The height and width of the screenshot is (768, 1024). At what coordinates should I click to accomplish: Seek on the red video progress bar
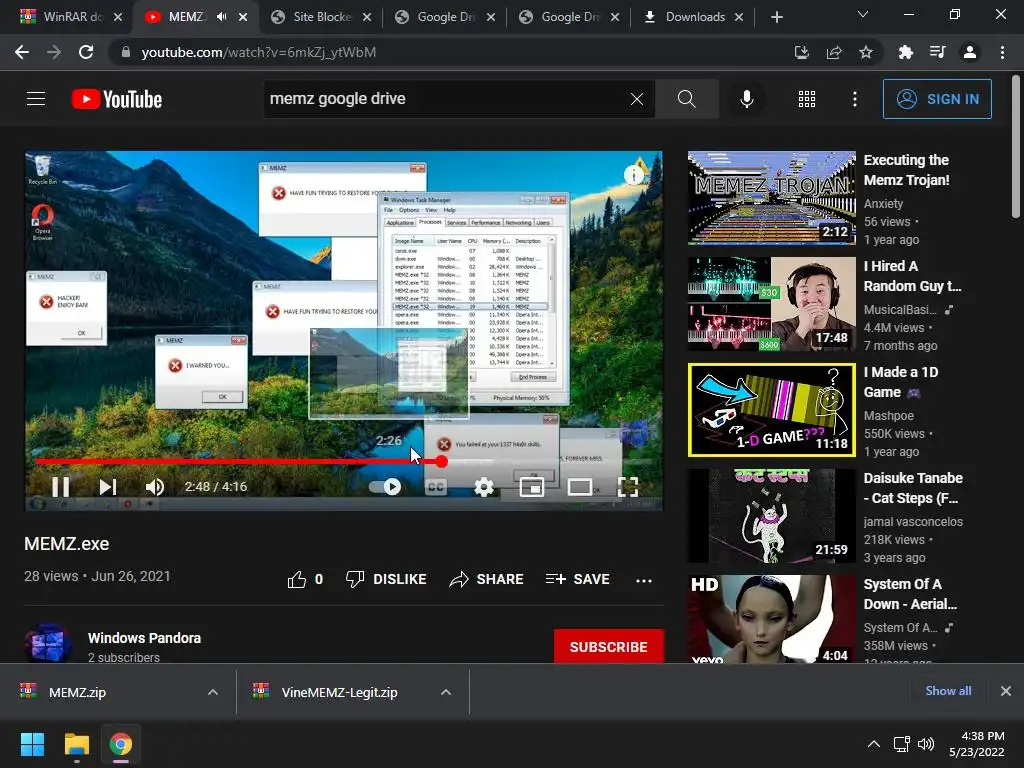[344, 462]
